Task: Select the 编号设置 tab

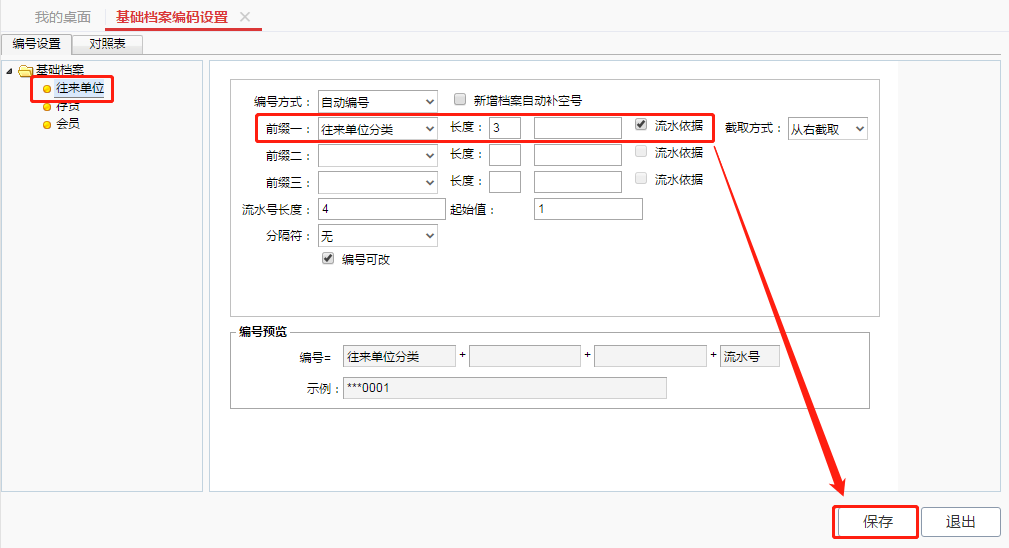Action: (x=36, y=44)
